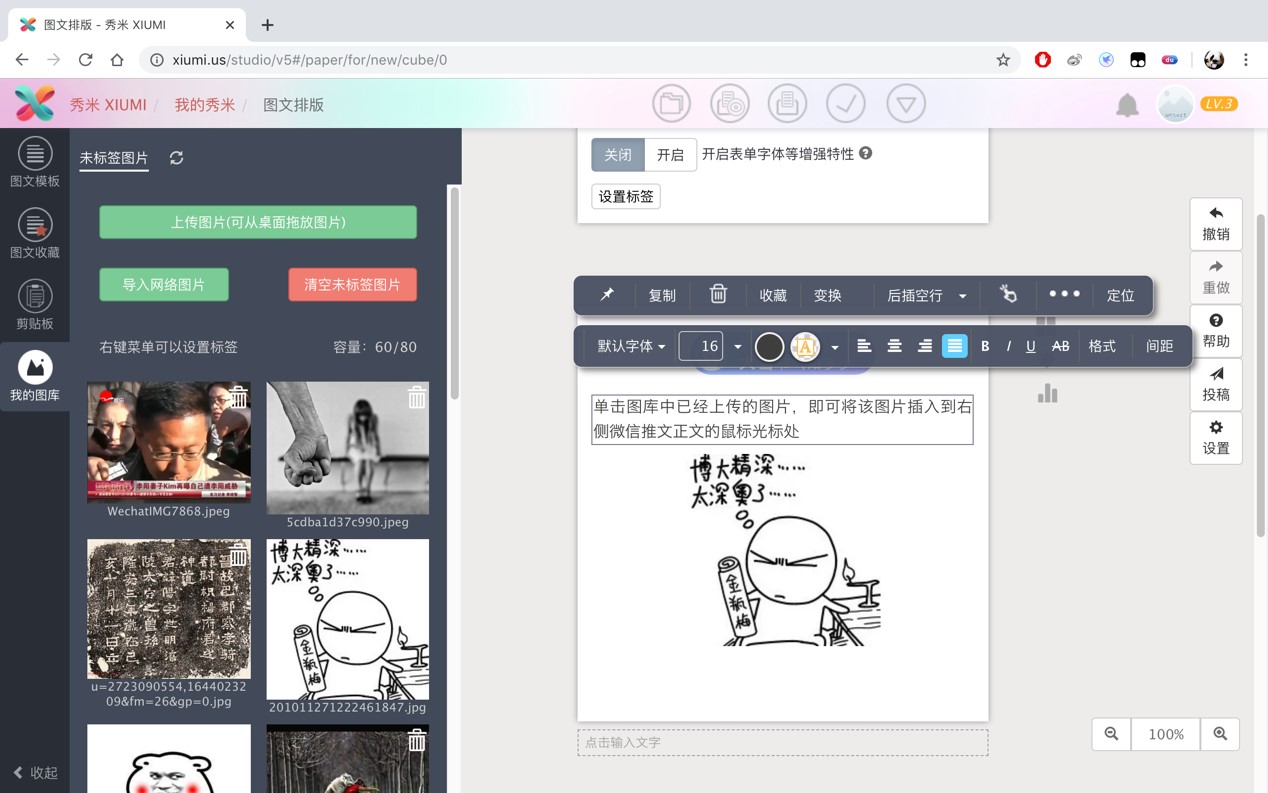The width and height of the screenshot is (1268, 793).
Task: Open the dark text color swatch
Action: coord(769,346)
